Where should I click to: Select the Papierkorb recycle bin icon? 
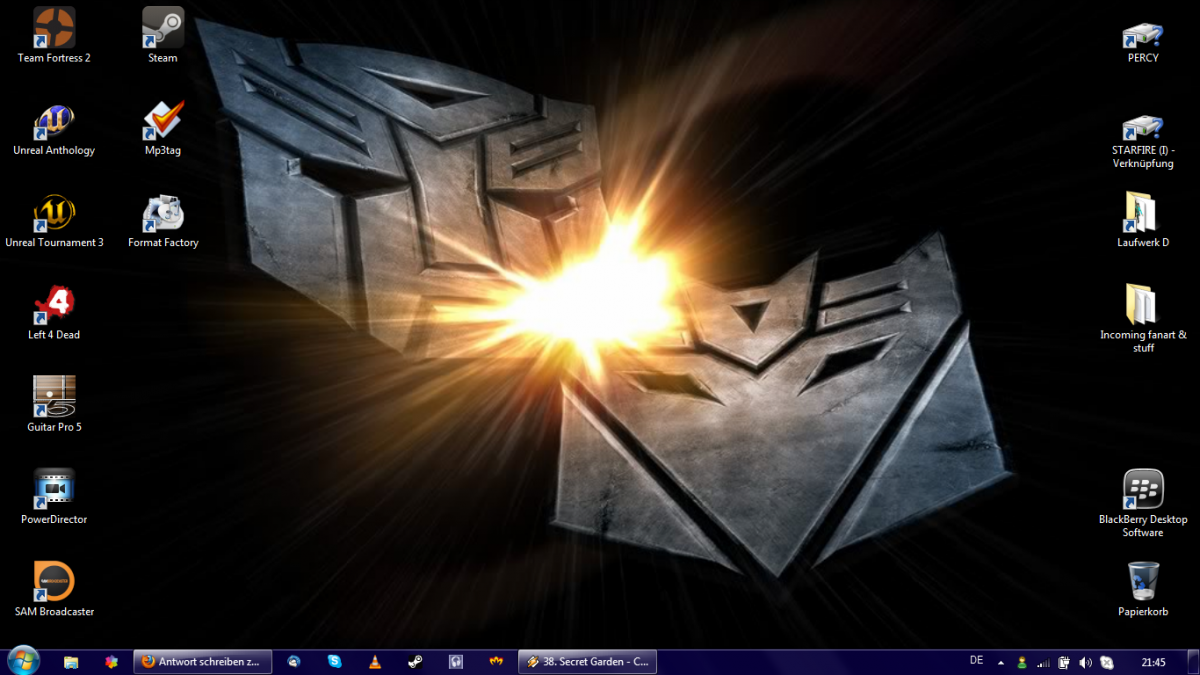tap(1143, 581)
